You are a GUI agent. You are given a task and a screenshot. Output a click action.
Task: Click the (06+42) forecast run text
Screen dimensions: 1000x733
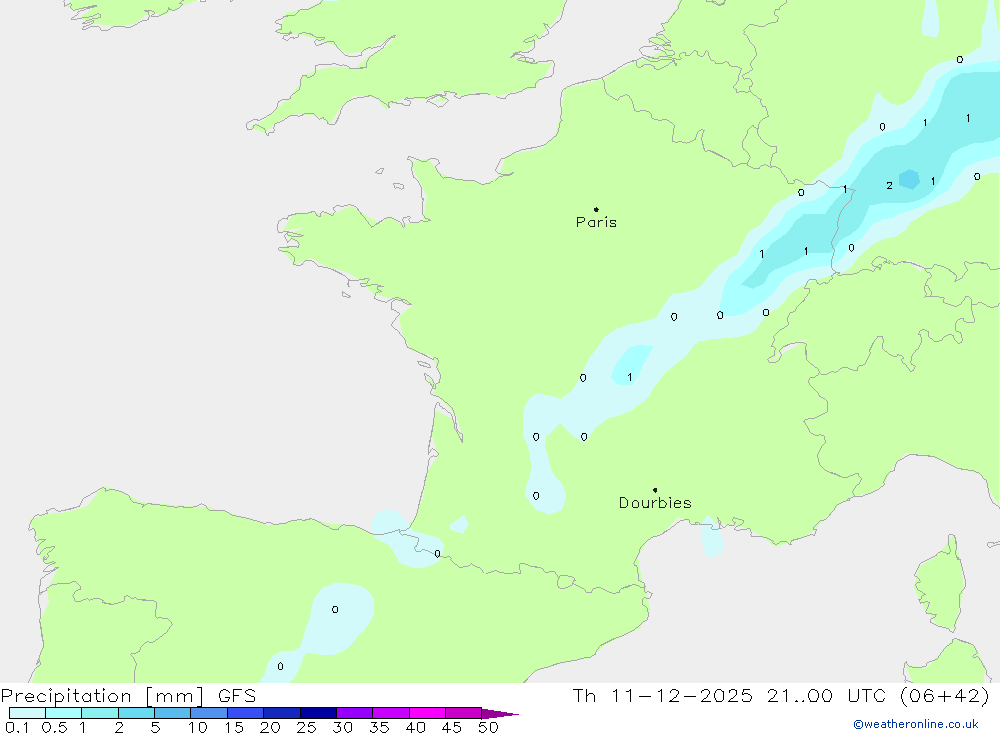click(x=945, y=696)
